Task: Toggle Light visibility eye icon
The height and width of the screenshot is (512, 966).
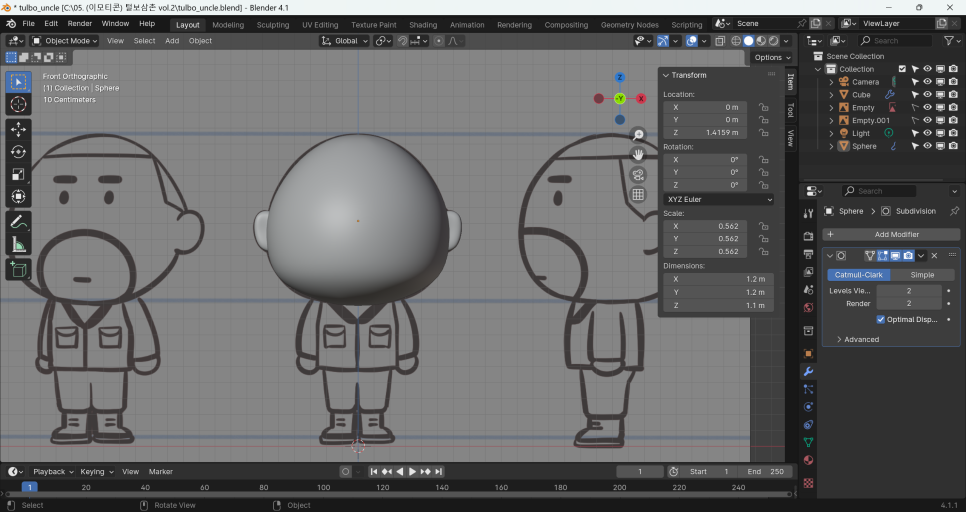Action: [927, 133]
